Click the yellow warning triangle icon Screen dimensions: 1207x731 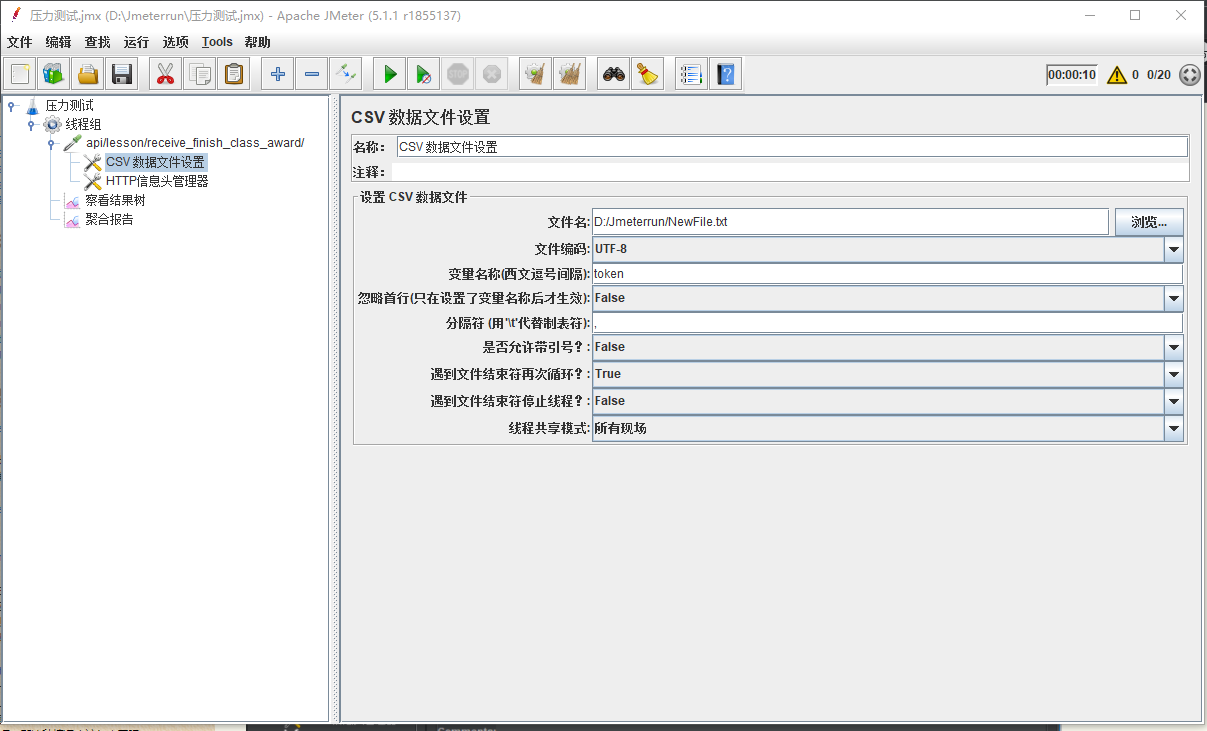[x=1116, y=75]
